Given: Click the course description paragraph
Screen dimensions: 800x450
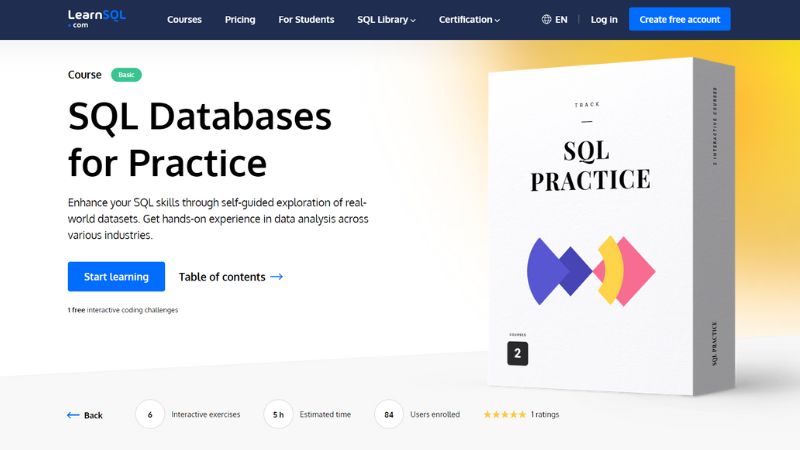Looking at the screenshot, I should click(218, 219).
